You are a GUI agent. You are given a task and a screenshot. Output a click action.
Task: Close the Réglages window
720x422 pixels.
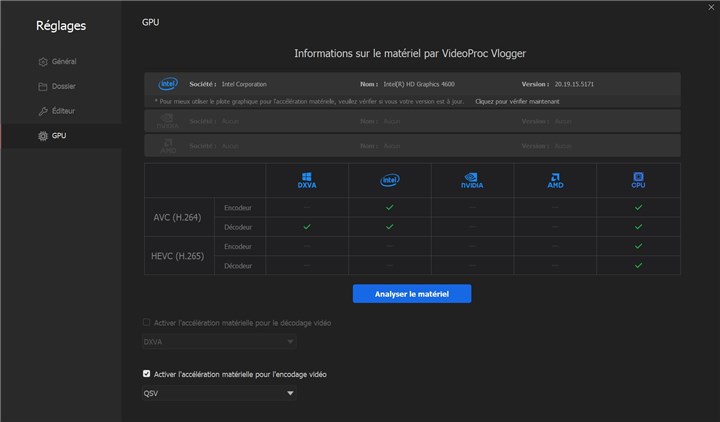(711, 7)
